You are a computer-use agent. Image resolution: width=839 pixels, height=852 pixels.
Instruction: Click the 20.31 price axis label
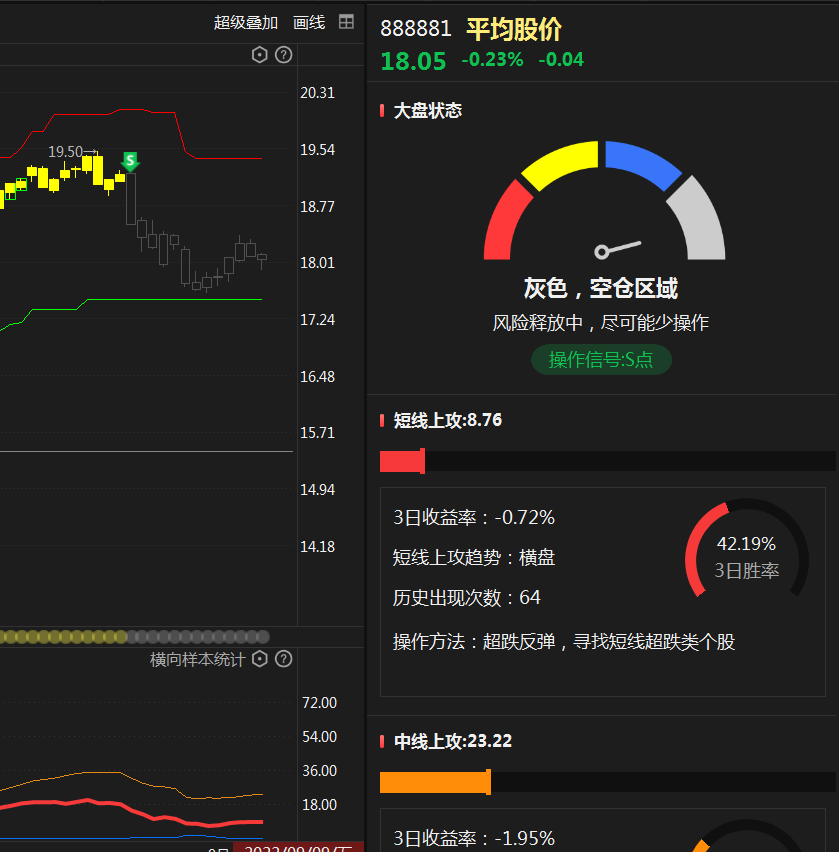[x=318, y=93]
